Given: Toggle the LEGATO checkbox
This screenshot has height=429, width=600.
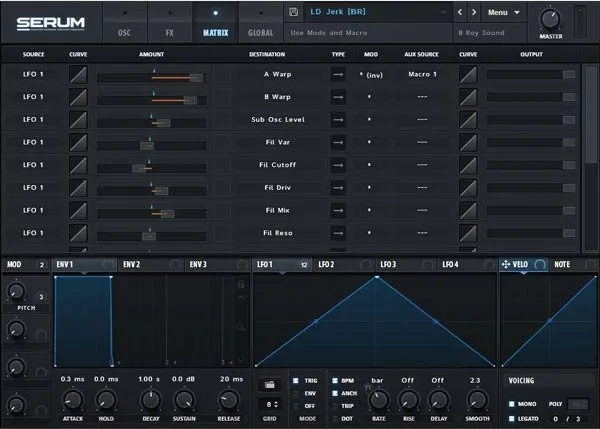Looking at the screenshot, I should [512, 419].
